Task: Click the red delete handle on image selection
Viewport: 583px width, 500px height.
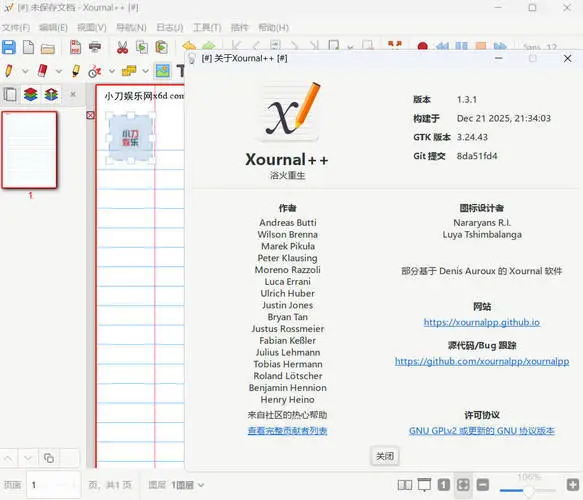Action: pos(90,115)
